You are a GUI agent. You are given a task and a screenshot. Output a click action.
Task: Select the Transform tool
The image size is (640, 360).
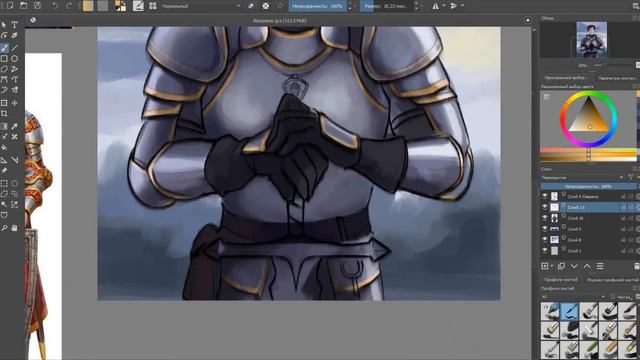(4, 103)
